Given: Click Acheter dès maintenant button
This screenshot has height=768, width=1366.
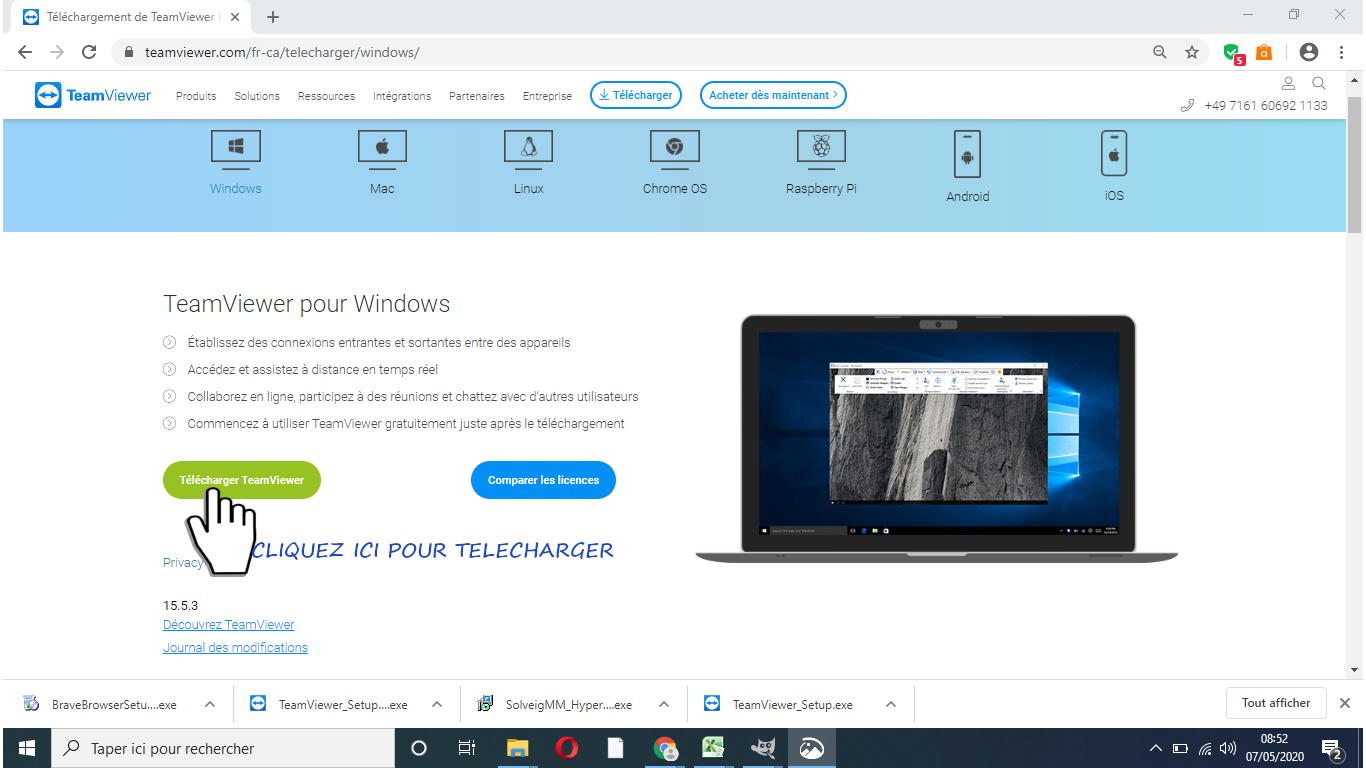Looking at the screenshot, I should (x=773, y=95).
